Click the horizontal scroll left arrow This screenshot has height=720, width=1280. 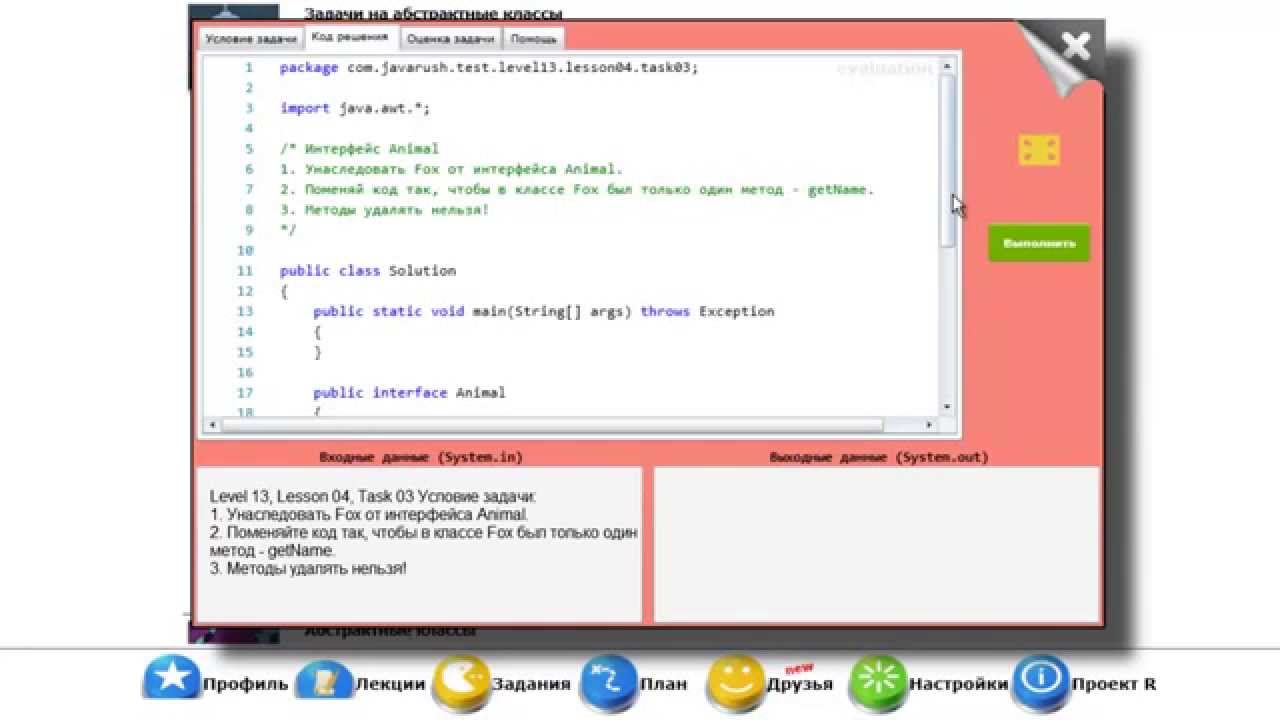211,425
